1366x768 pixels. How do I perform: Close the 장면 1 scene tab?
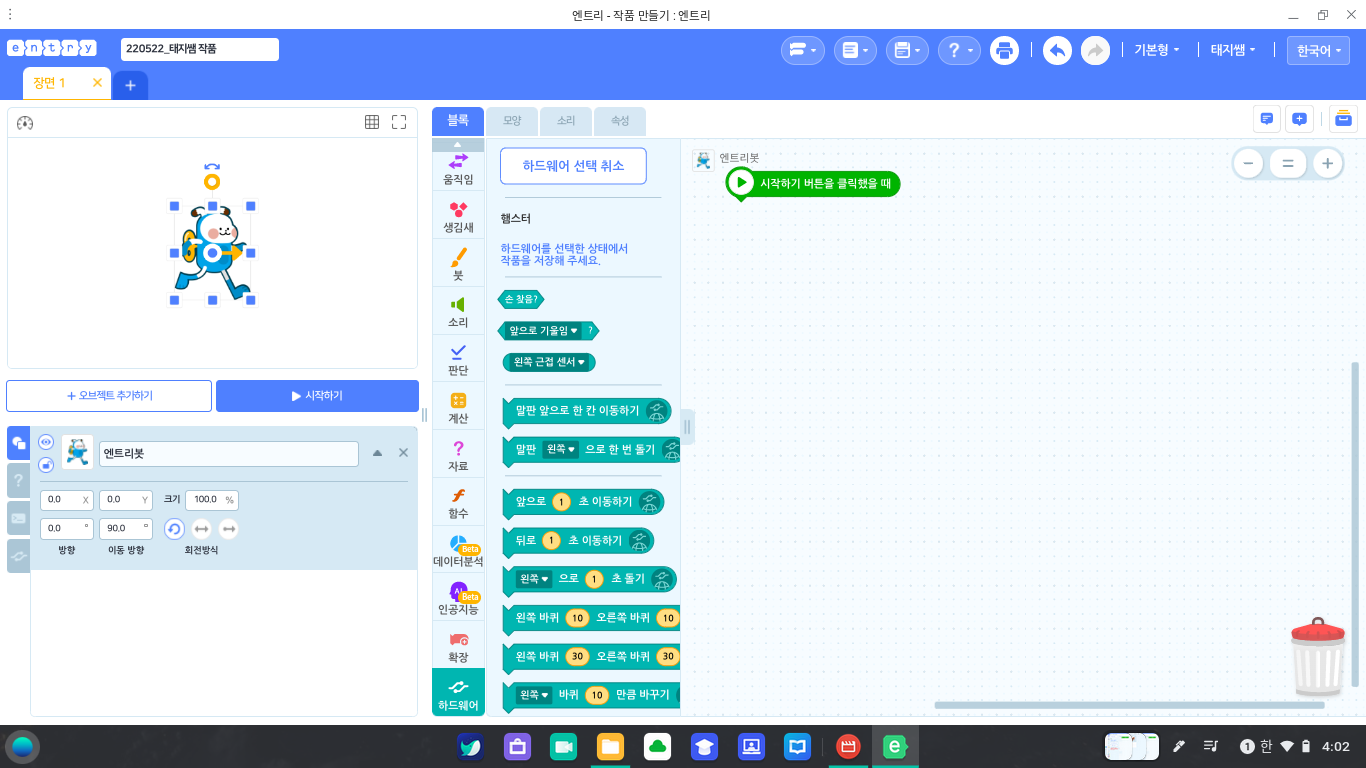(97, 83)
